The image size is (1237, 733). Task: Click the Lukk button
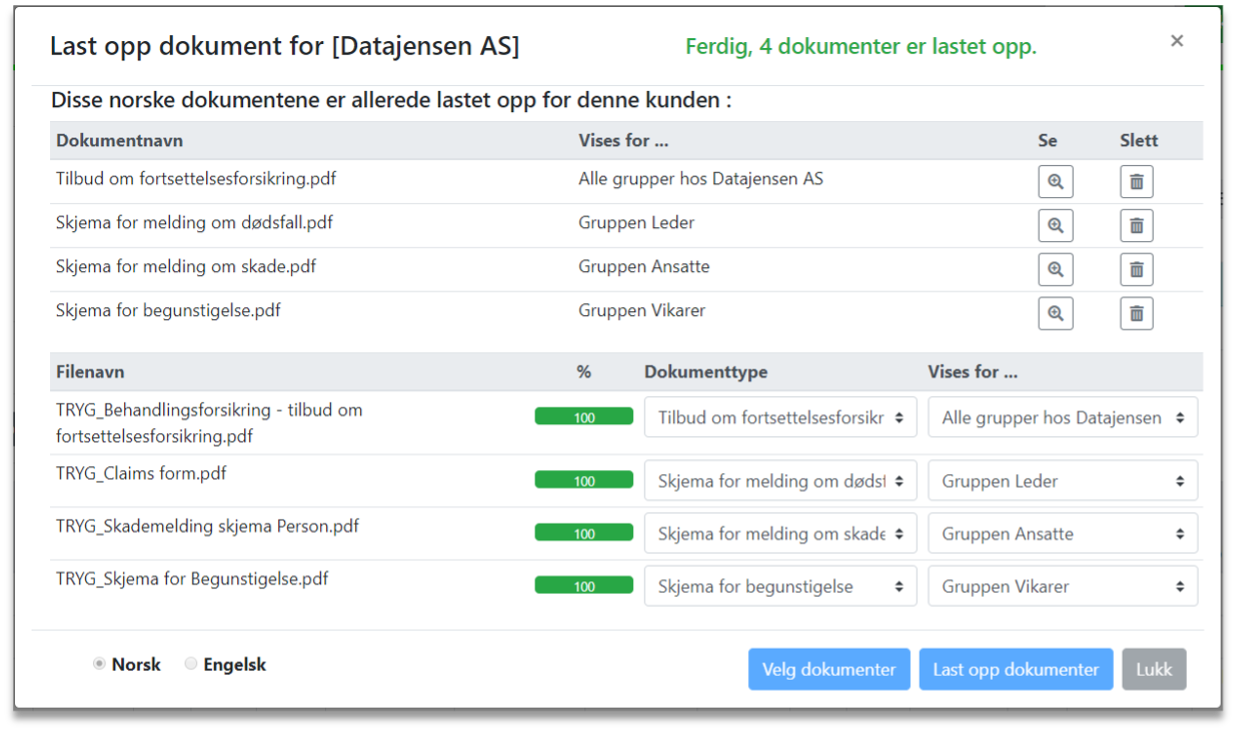(x=1153, y=670)
